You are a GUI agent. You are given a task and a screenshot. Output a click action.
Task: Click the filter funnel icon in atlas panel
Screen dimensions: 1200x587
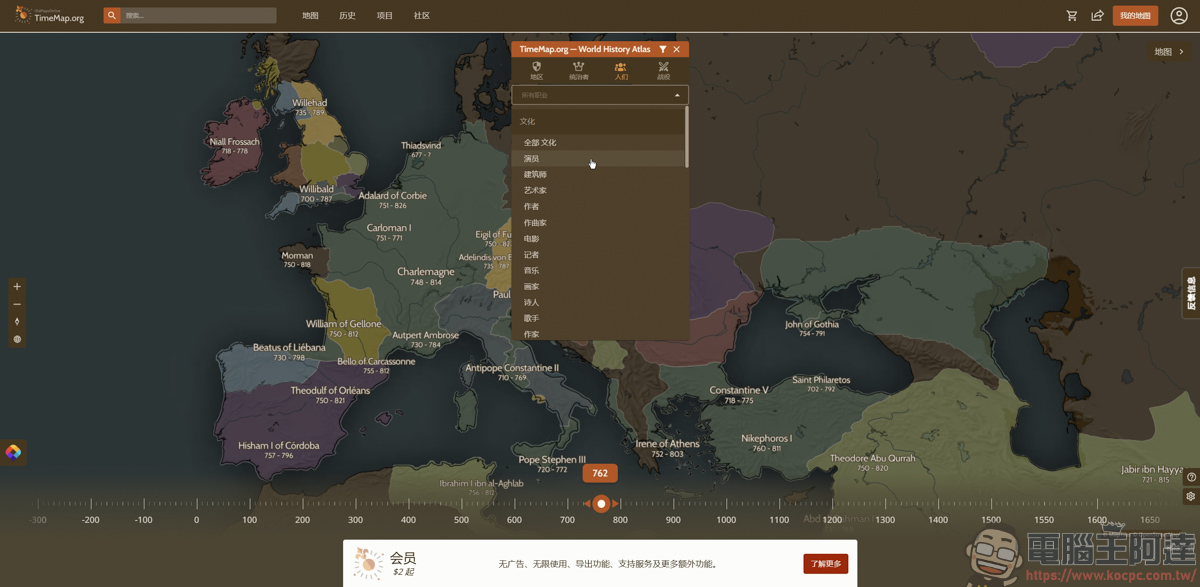tap(663, 49)
